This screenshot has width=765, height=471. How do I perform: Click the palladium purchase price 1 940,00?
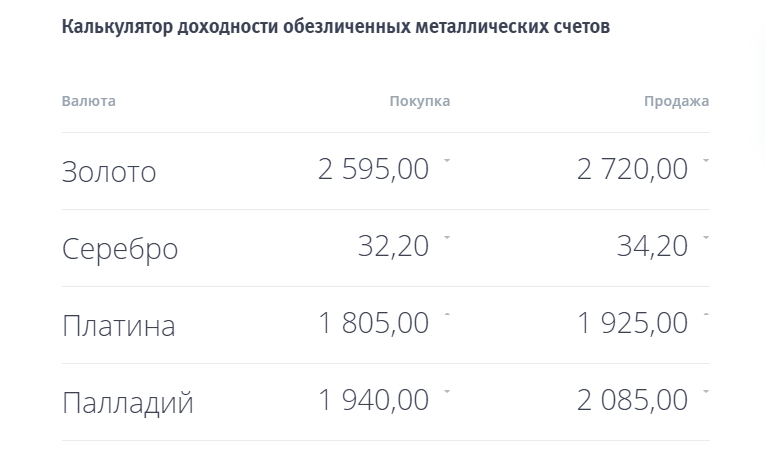coord(374,401)
